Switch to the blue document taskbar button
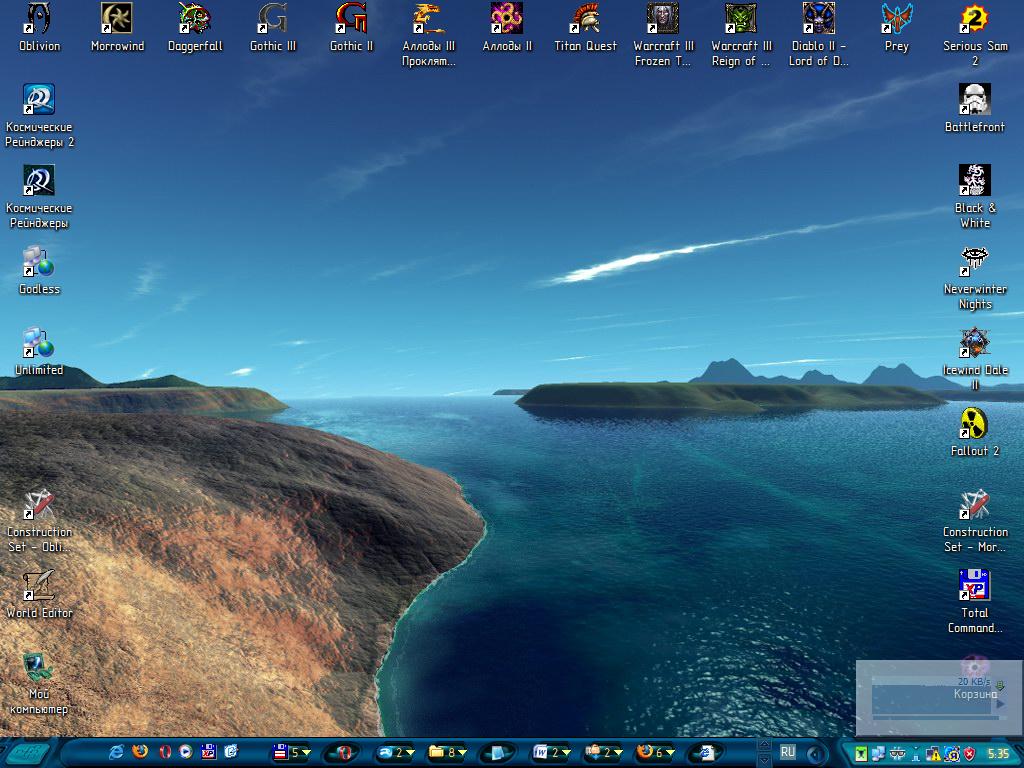1024x768 pixels. tap(499, 752)
